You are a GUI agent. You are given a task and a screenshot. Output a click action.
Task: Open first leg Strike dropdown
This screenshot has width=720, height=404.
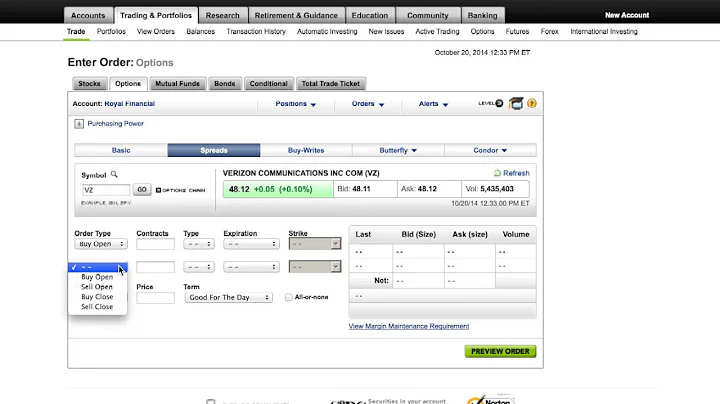pyautogui.click(x=315, y=244)
